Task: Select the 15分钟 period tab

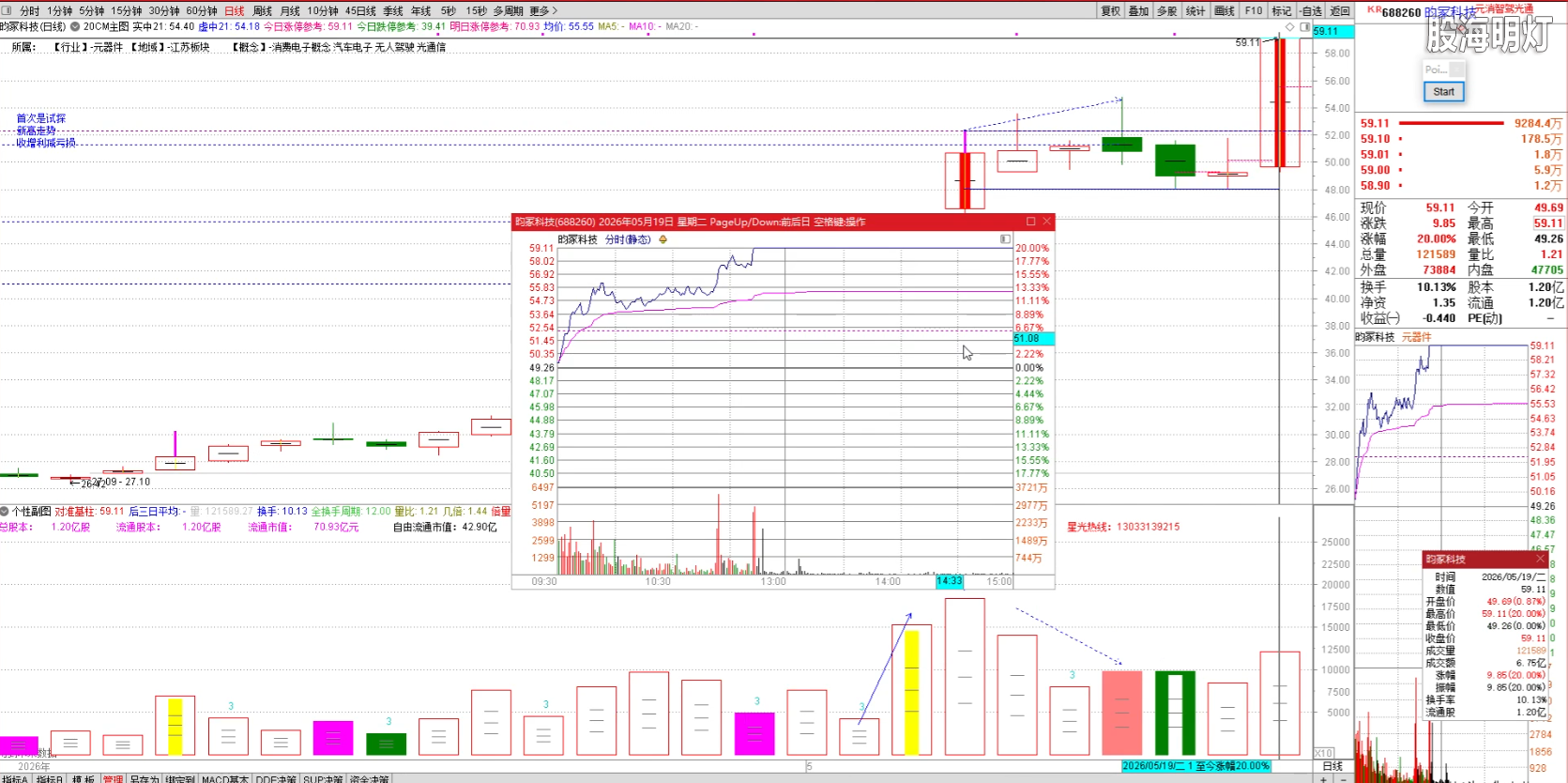Action: coord(127,11)
